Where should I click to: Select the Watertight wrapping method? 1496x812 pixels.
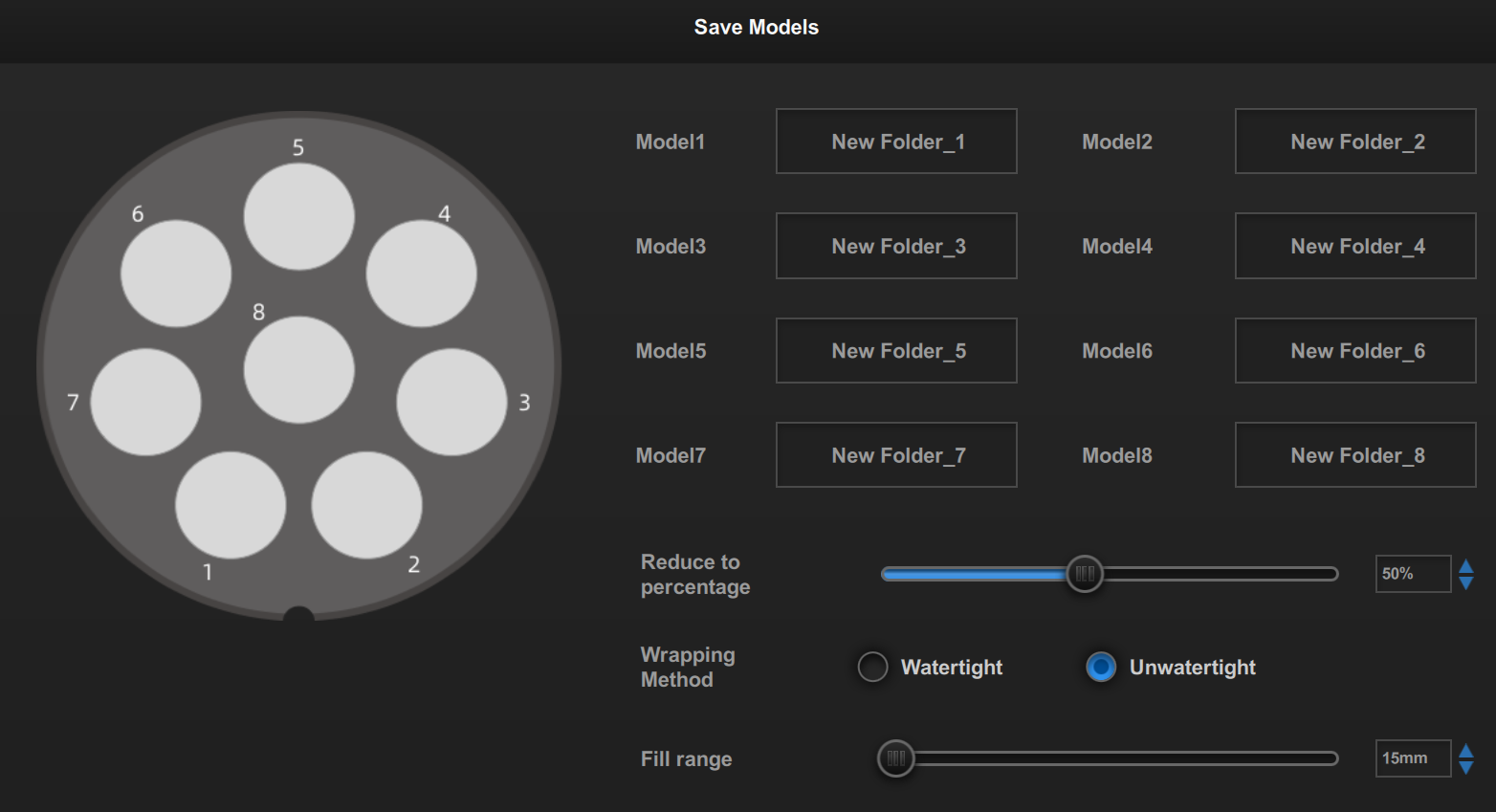point(872,667)
